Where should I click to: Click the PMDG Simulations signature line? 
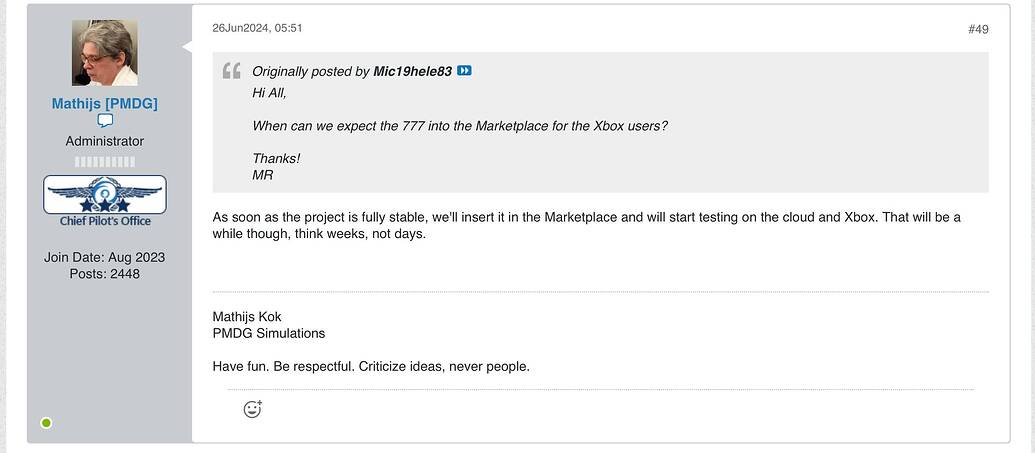click(x=269, y=333)
